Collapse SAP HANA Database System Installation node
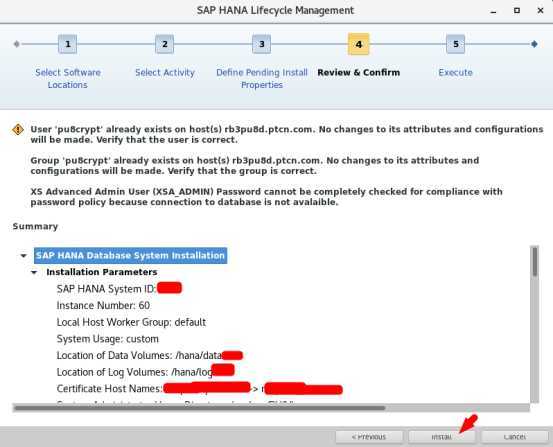 pyautogui.click(x=24, y=255)
